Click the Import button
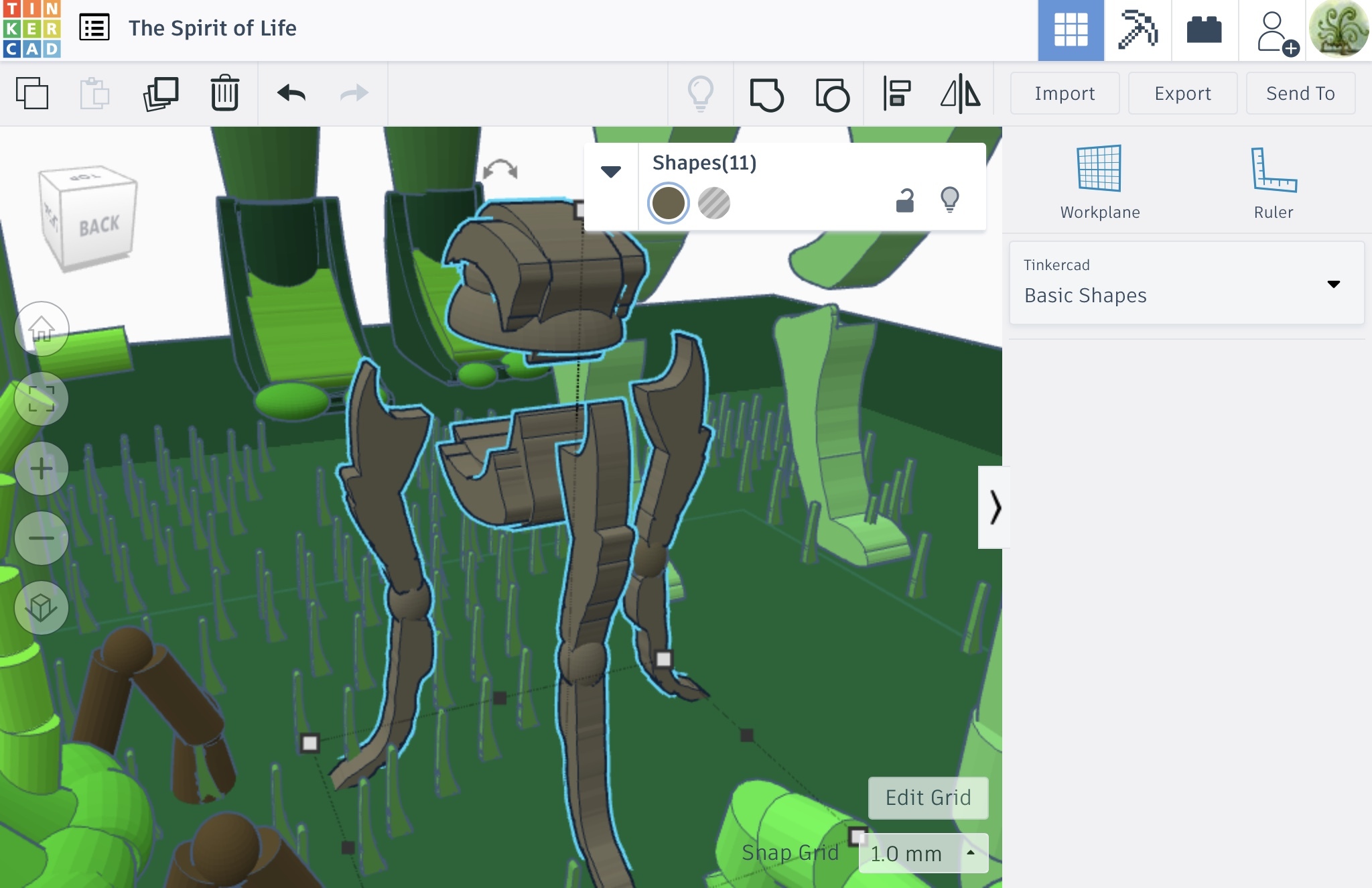The height and width of the screenshot is (888, 1372). click(x=1065, y=93)
